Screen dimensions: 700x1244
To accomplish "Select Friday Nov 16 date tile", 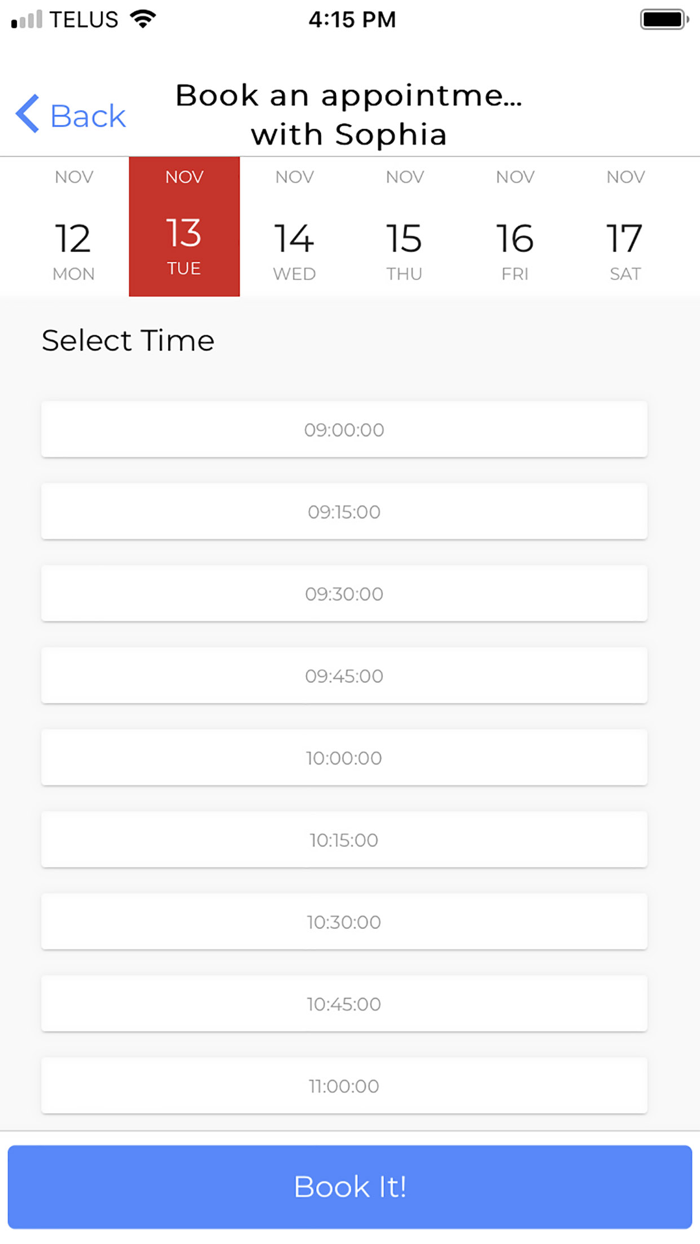I will 515,227.
